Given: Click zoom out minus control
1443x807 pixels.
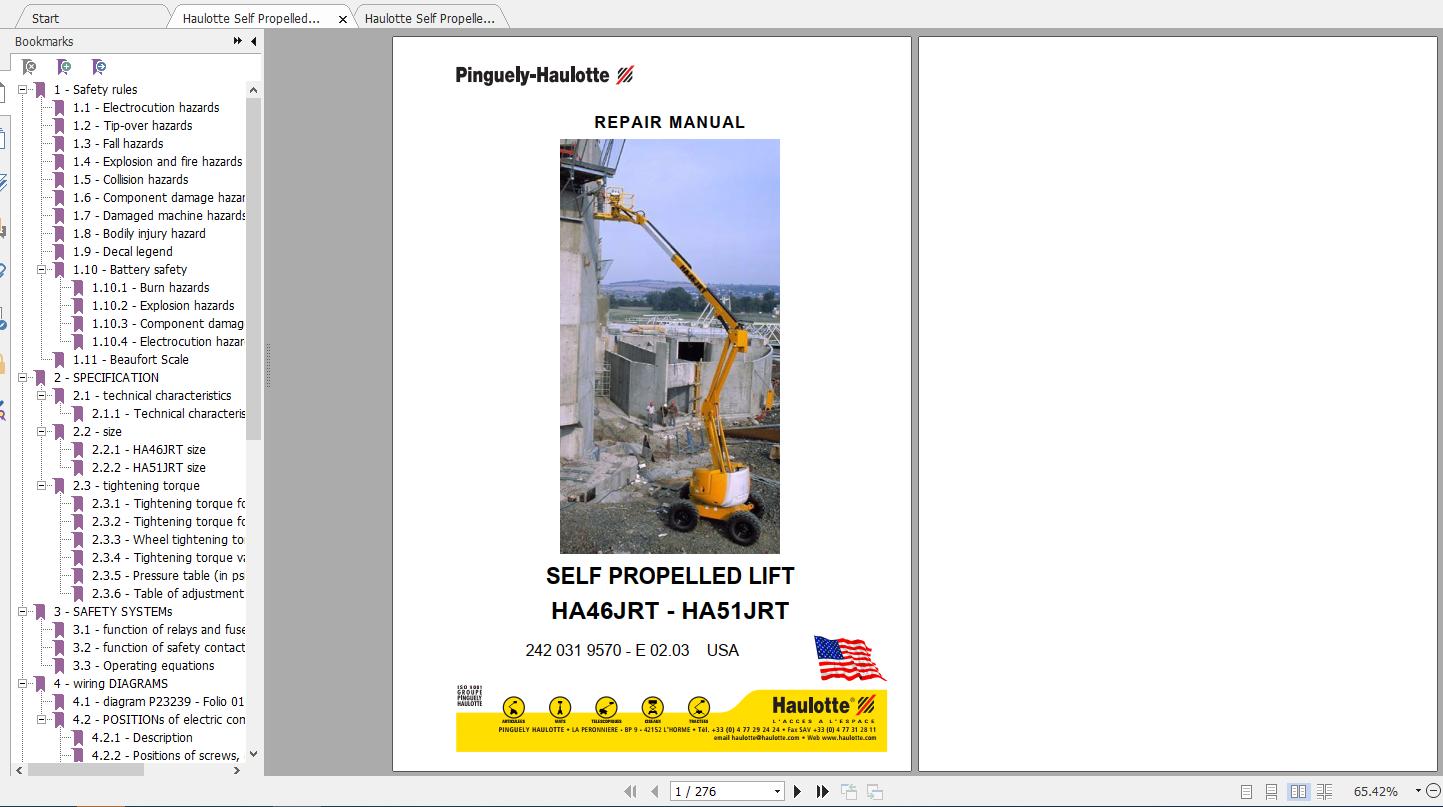Looking at the screenshot, I should pos(1434,791).
